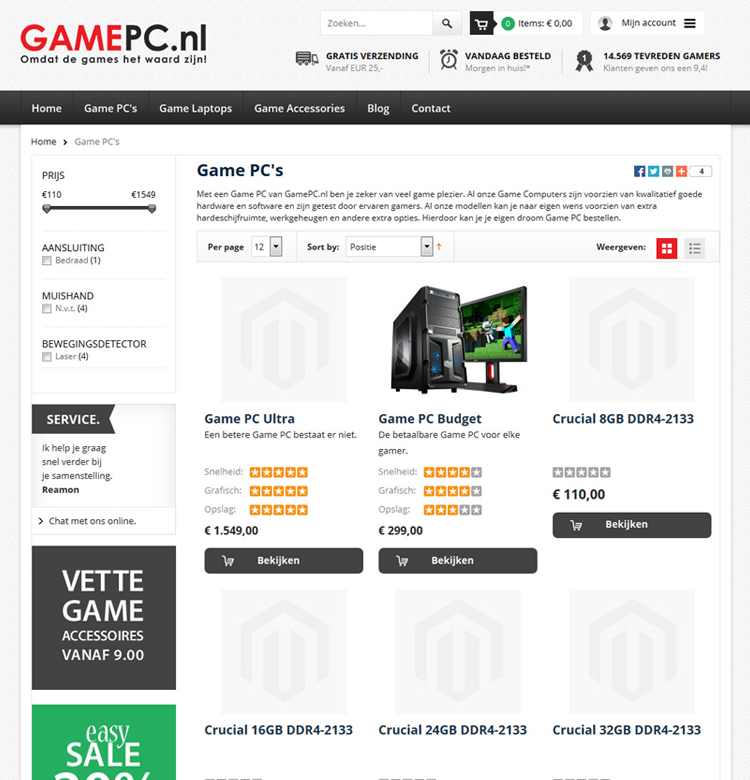Click the maximum price slider handle
Image resolution: width=750 pixels, height=780 pixels.
[152, 208]
